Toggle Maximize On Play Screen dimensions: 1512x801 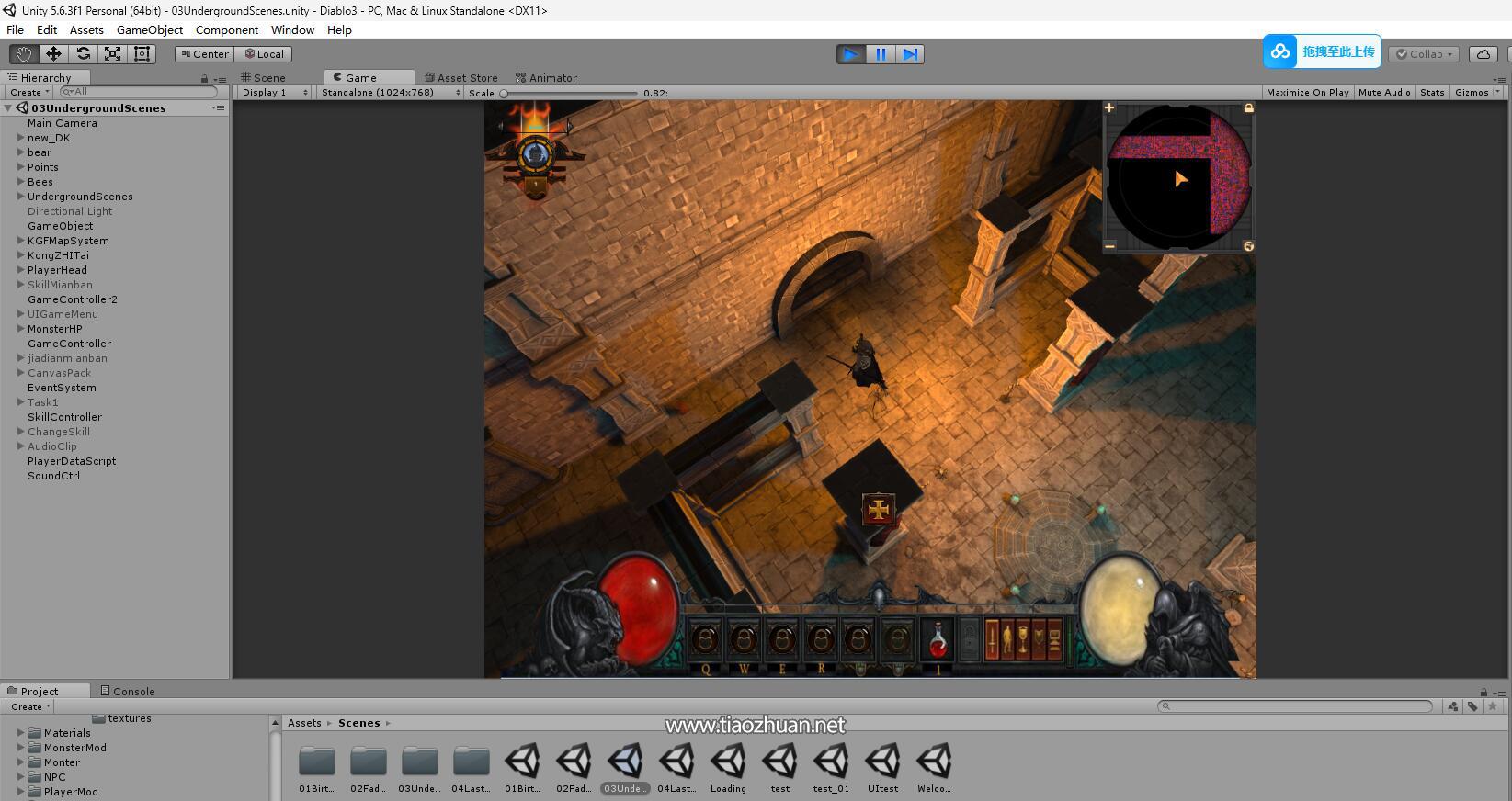click(x=1307, y=93)
